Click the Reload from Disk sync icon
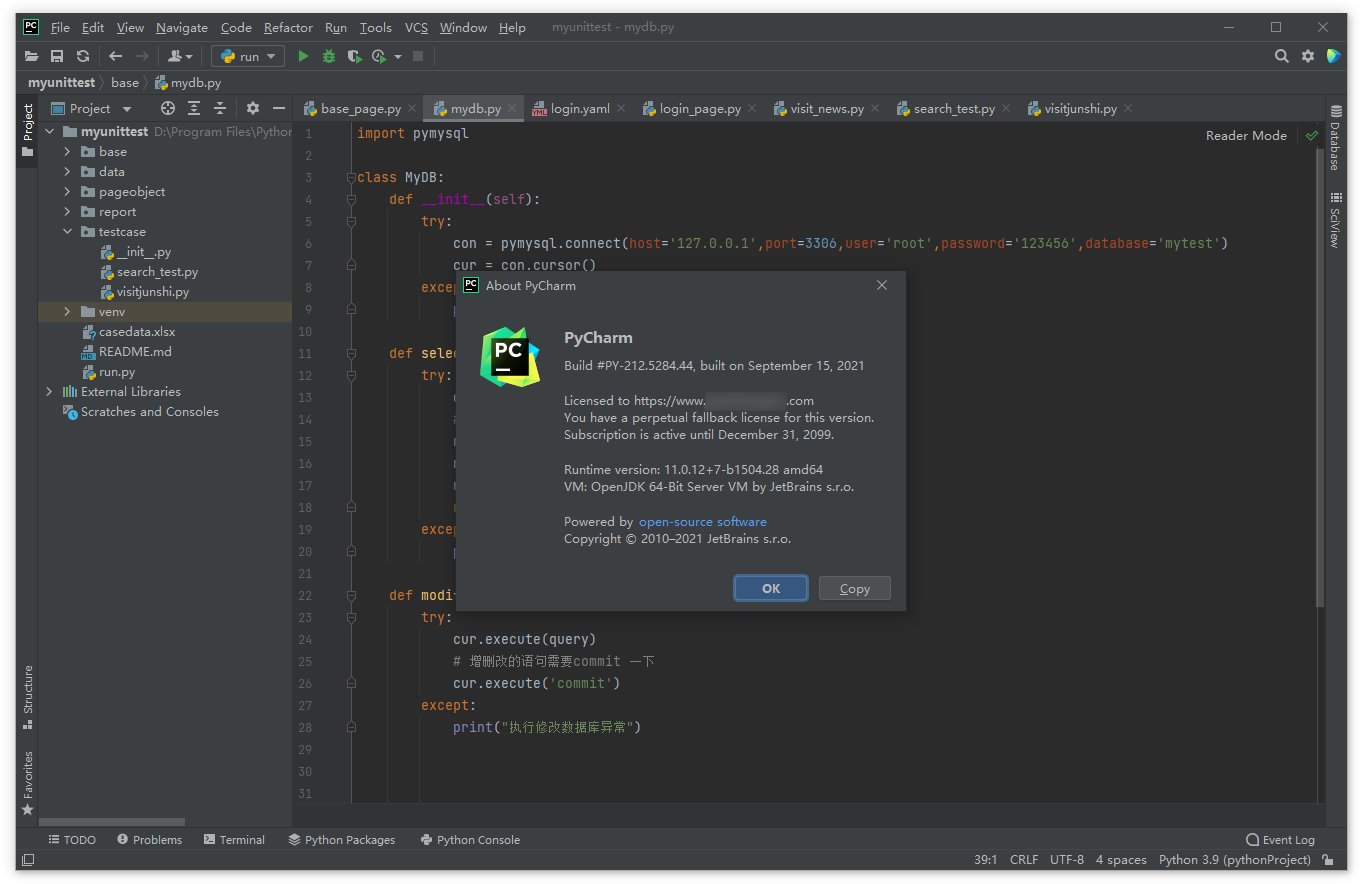 [x=83, y=57]
